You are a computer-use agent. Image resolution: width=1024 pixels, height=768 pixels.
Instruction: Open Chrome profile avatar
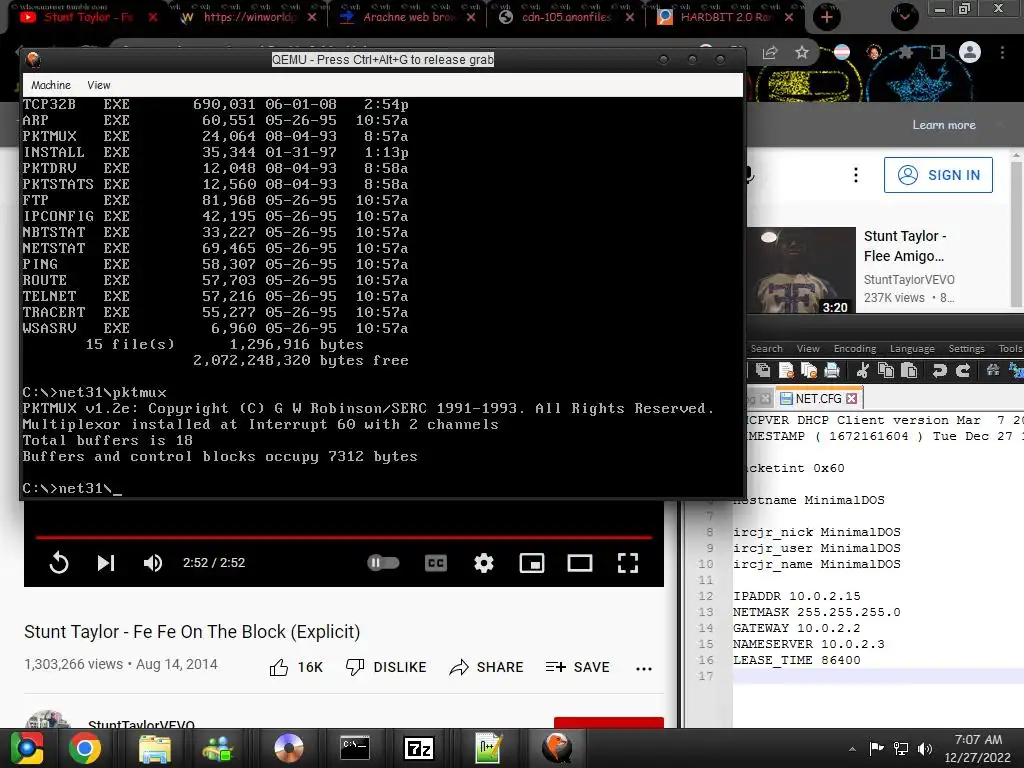point(970,52)
